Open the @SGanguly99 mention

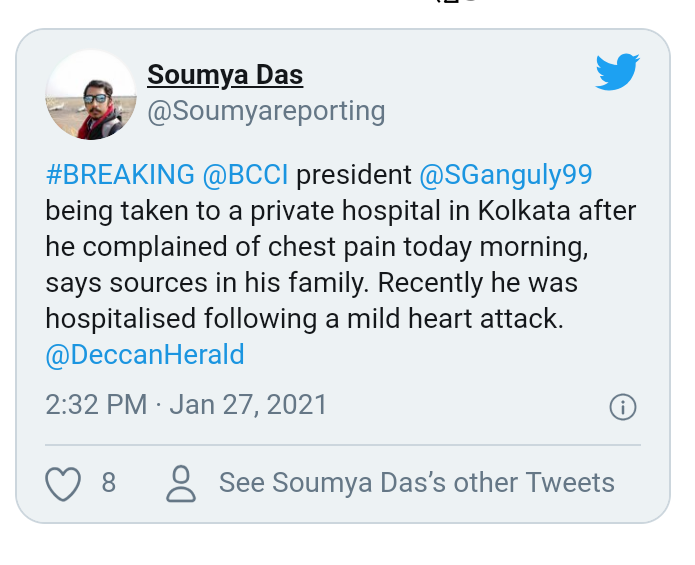click(506, 175)
